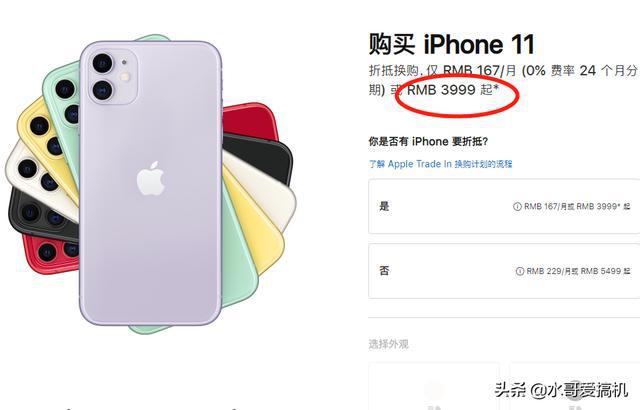Click the red iPhone on the right
Screen dimensions: 640x410
pyautogui.click(x=250, y=122)
